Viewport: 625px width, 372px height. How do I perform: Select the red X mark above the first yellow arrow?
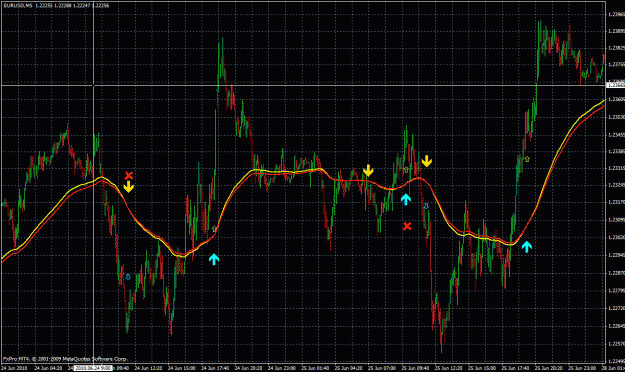[x=128, y=175]
